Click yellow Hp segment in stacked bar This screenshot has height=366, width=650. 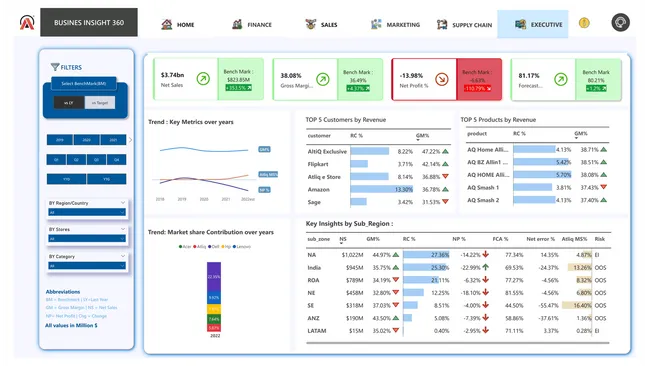(x=214, y=309)
